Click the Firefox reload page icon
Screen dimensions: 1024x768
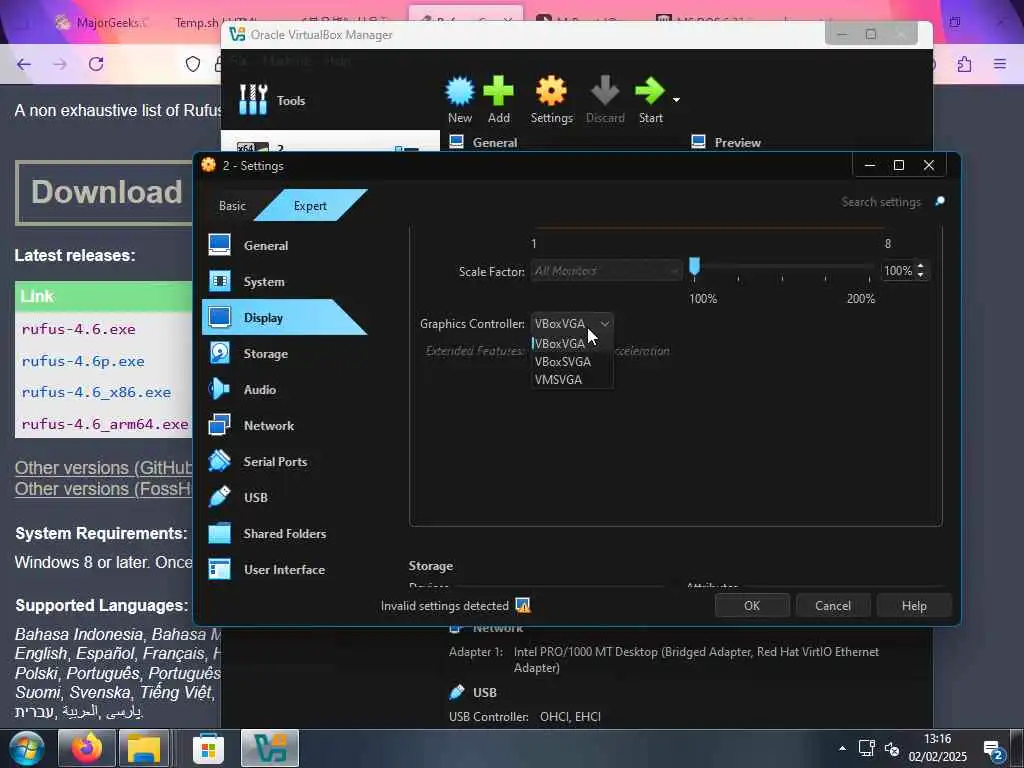(x=96, y=64)
